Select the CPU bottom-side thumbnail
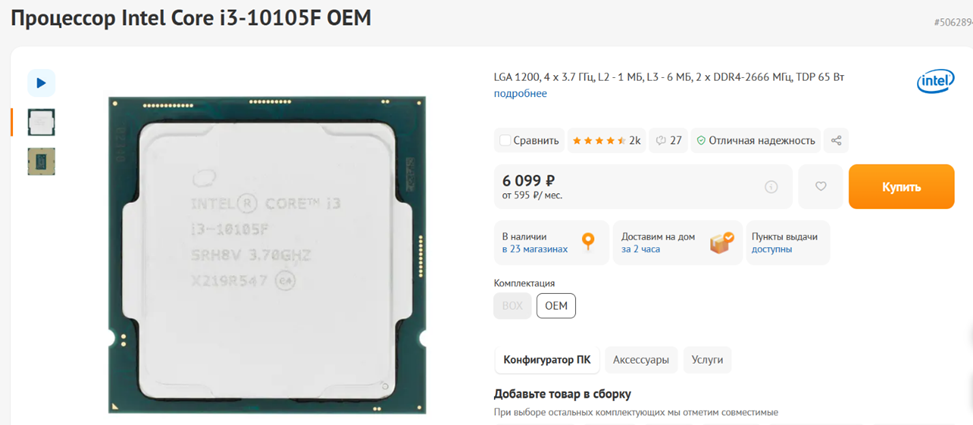Screen dimensions: 973x425 [42, 161]
